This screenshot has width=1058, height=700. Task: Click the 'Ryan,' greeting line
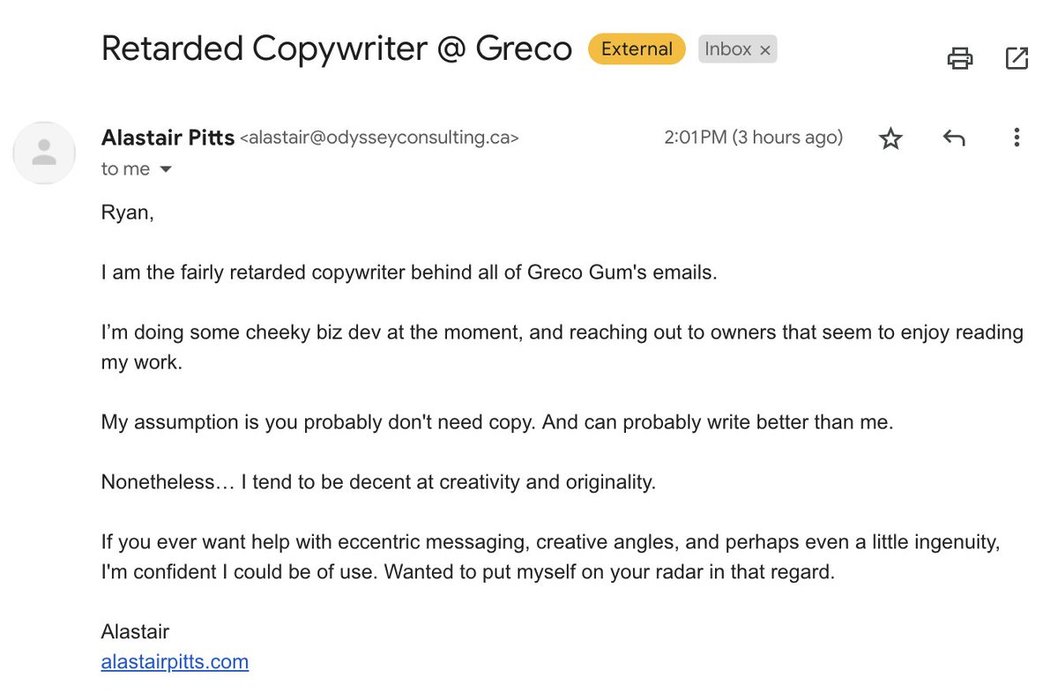128,213
